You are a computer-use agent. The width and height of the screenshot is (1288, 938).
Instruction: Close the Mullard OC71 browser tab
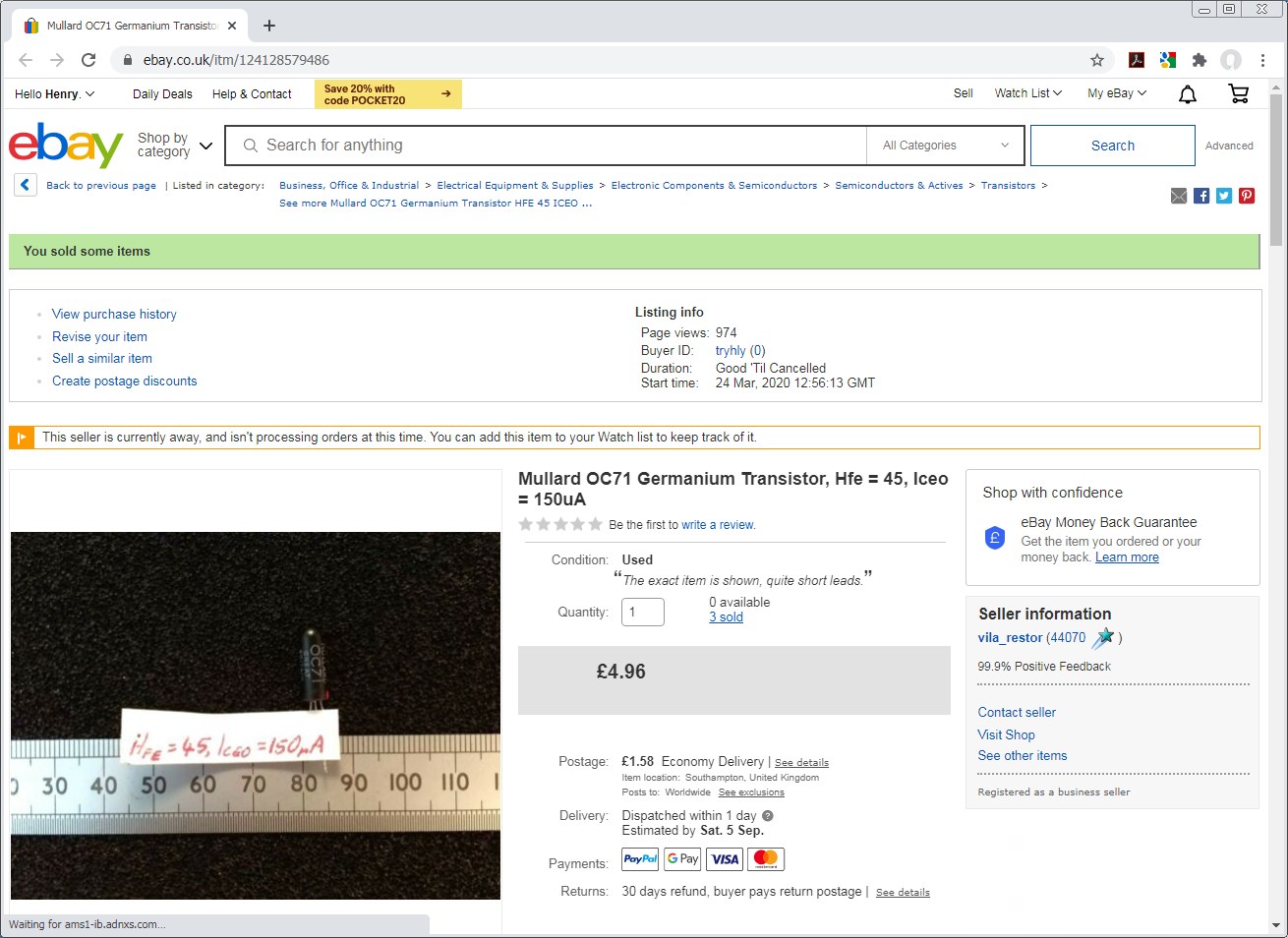coord(232,26)
